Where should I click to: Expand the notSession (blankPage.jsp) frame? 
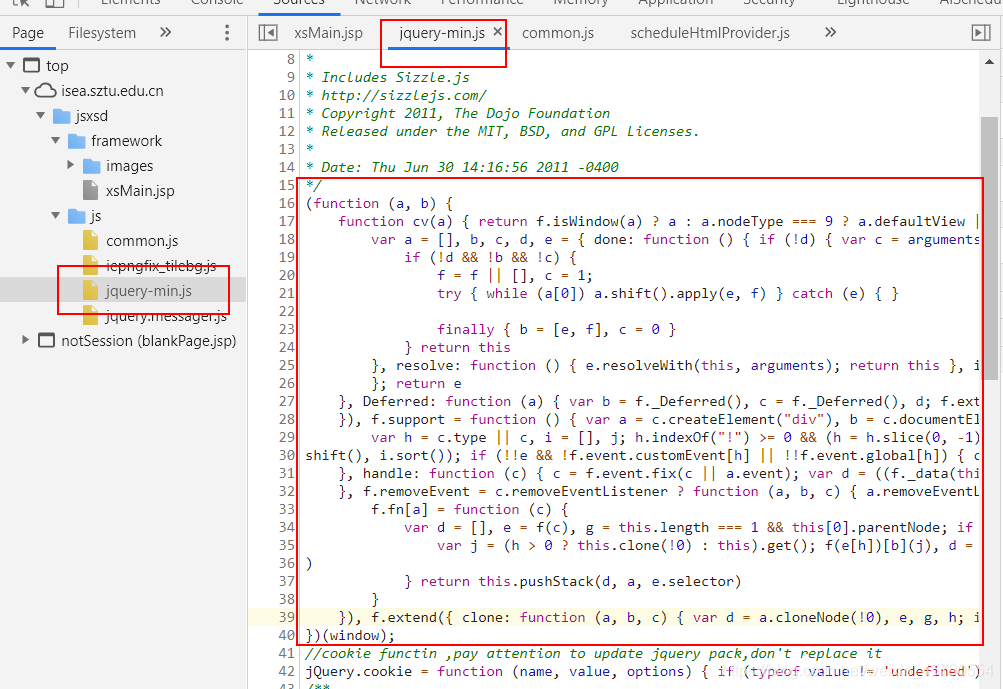26,341
